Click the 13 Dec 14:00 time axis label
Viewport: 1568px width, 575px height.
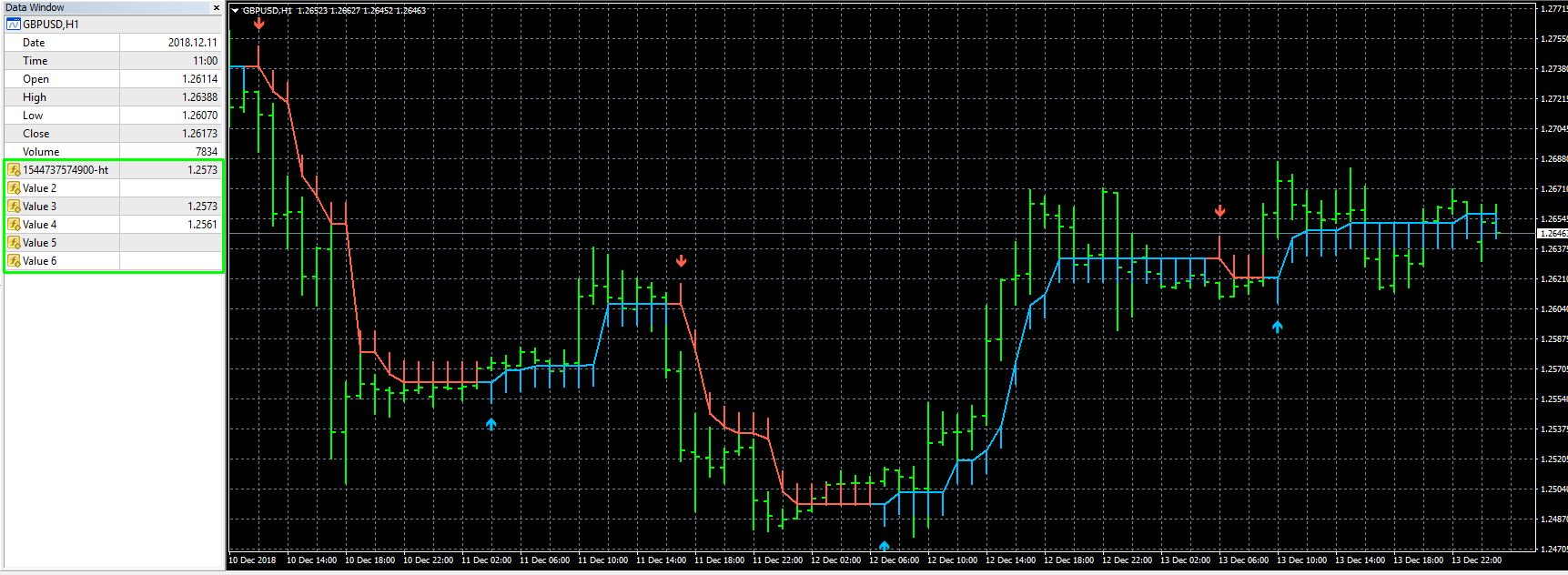[1360, 560]
